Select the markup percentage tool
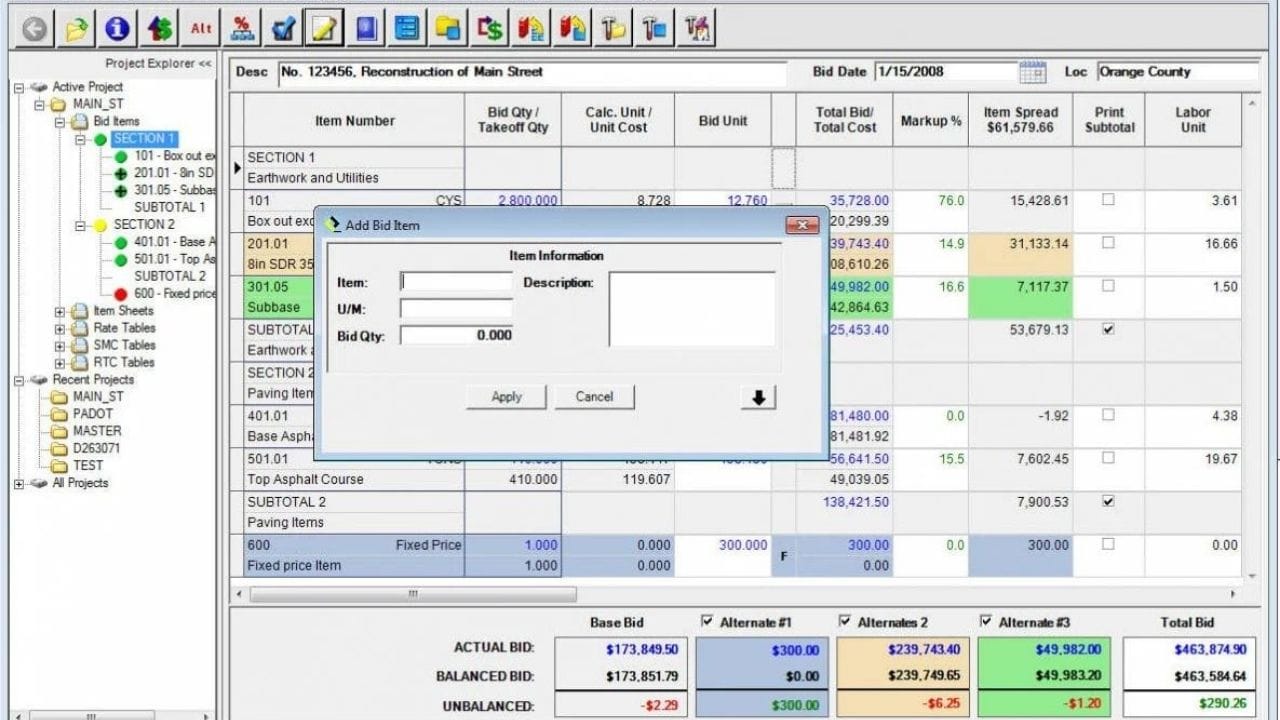This screenshot has height=720, width=1280. click(x=242, y=27)
